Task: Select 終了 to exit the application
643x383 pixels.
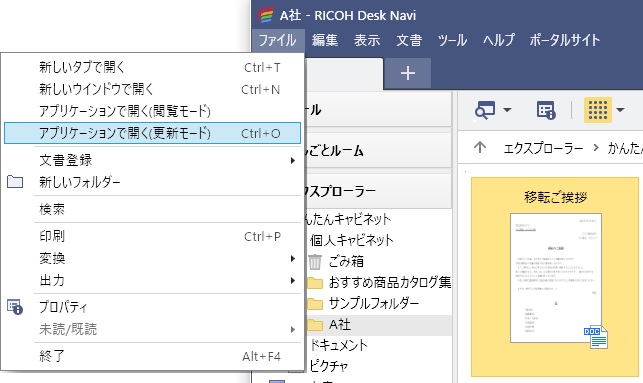Action: (152, 356)
